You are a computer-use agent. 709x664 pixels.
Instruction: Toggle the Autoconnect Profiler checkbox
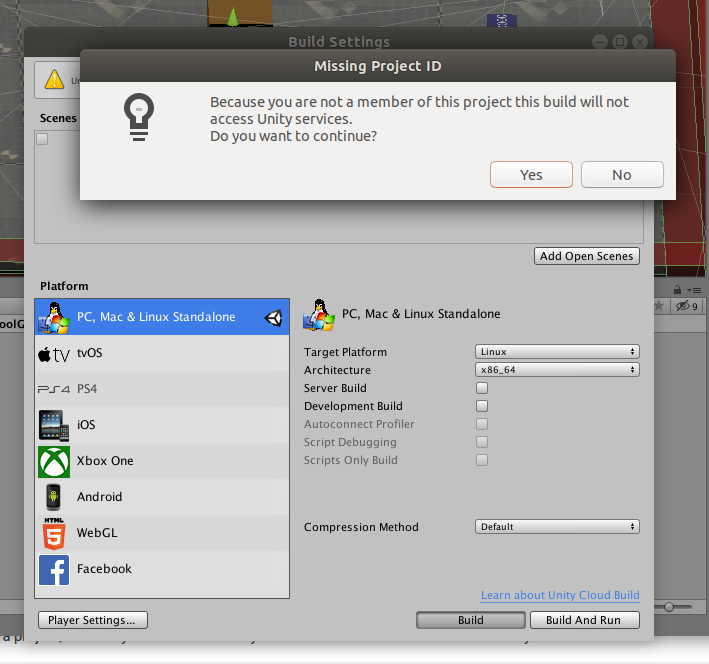click(x=482, y=424)
